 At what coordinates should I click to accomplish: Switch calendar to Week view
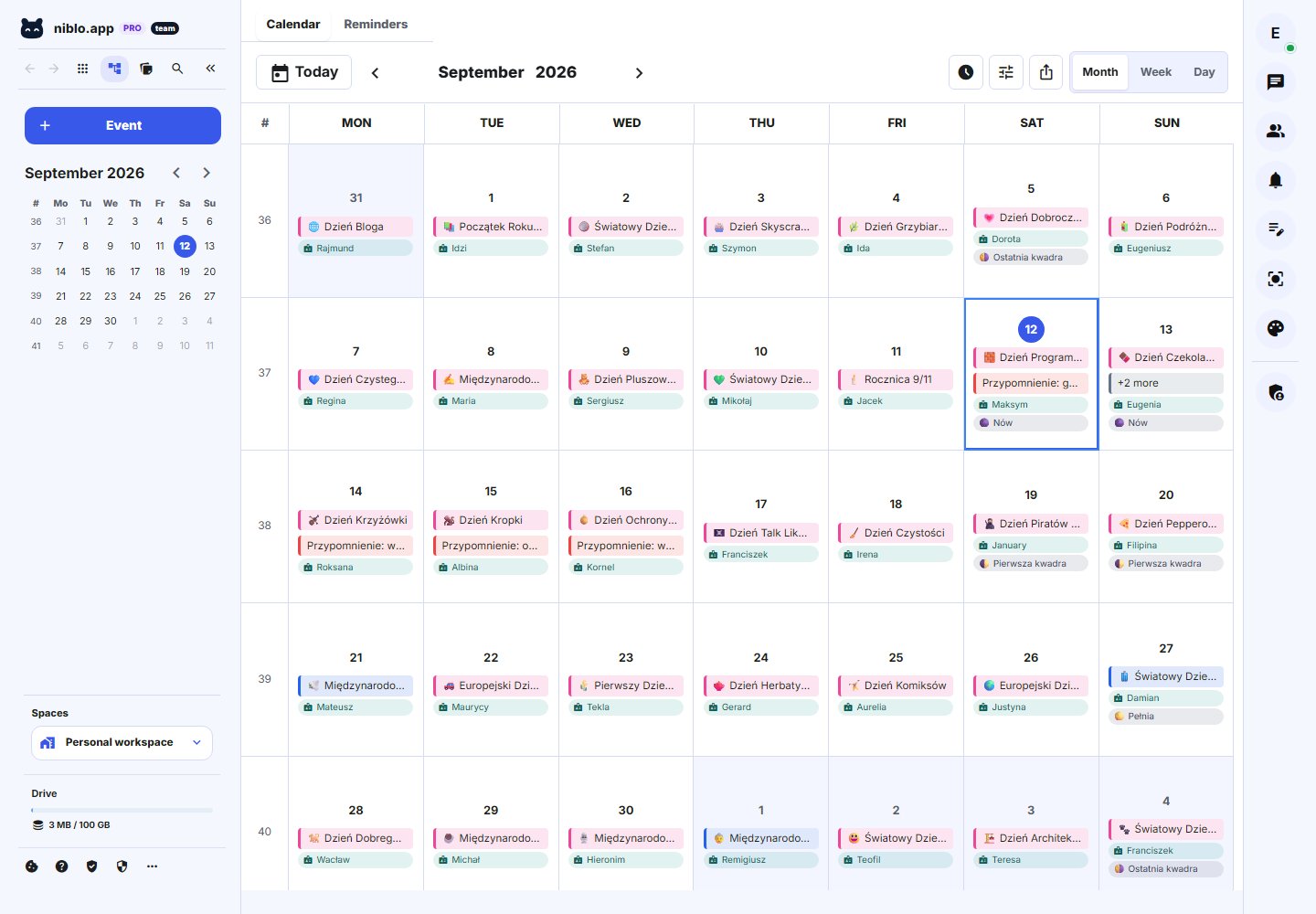[1155, 72]
